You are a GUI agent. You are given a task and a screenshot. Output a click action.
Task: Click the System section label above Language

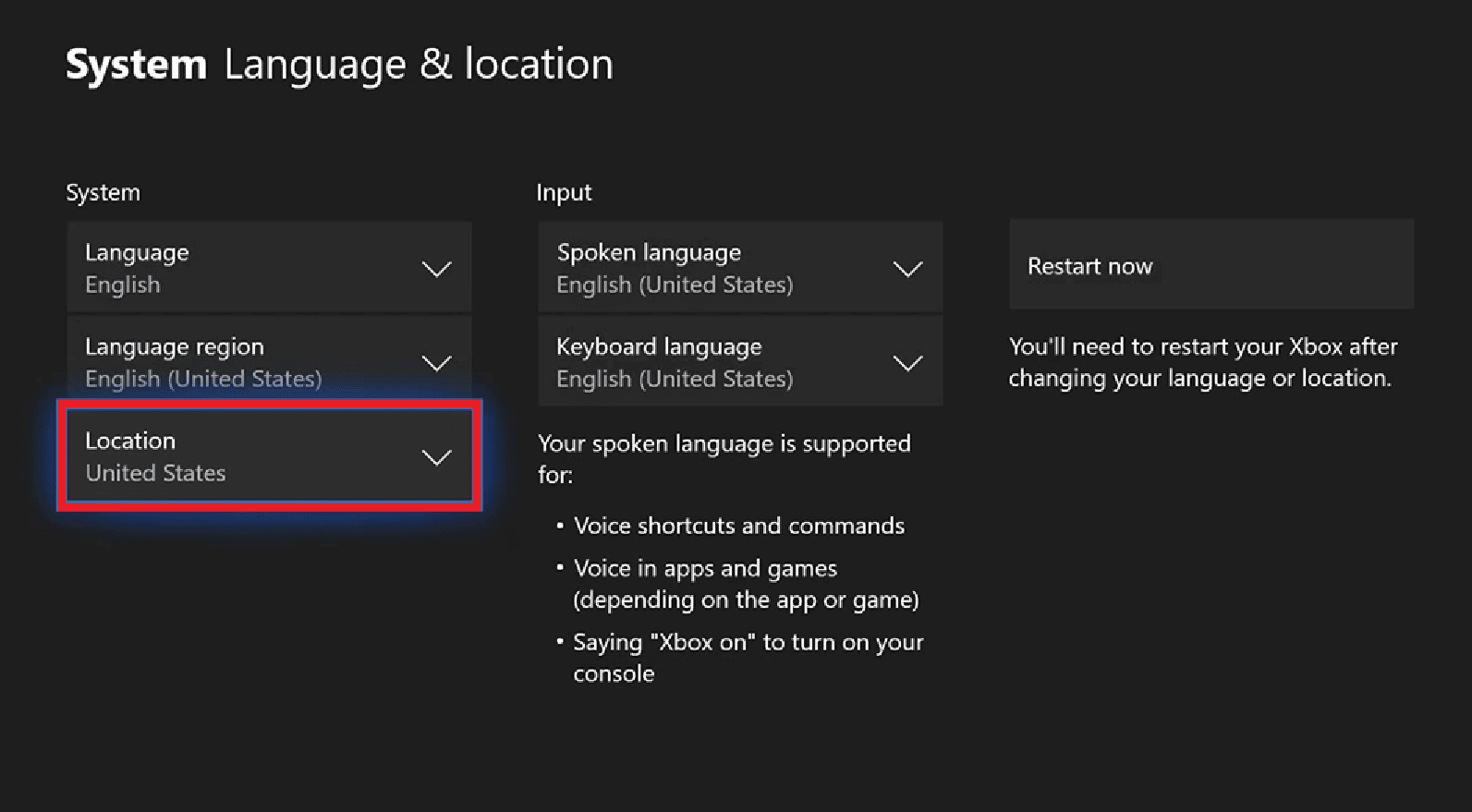103,192
